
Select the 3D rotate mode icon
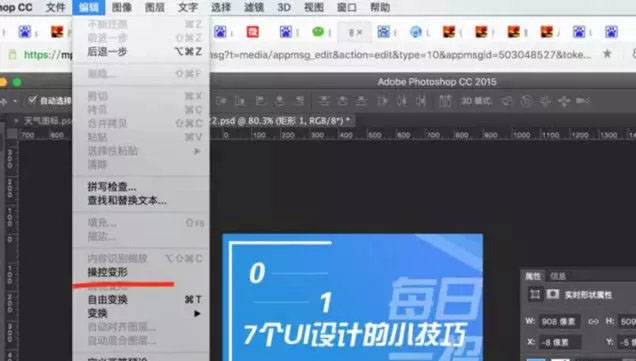pos(507,101)
